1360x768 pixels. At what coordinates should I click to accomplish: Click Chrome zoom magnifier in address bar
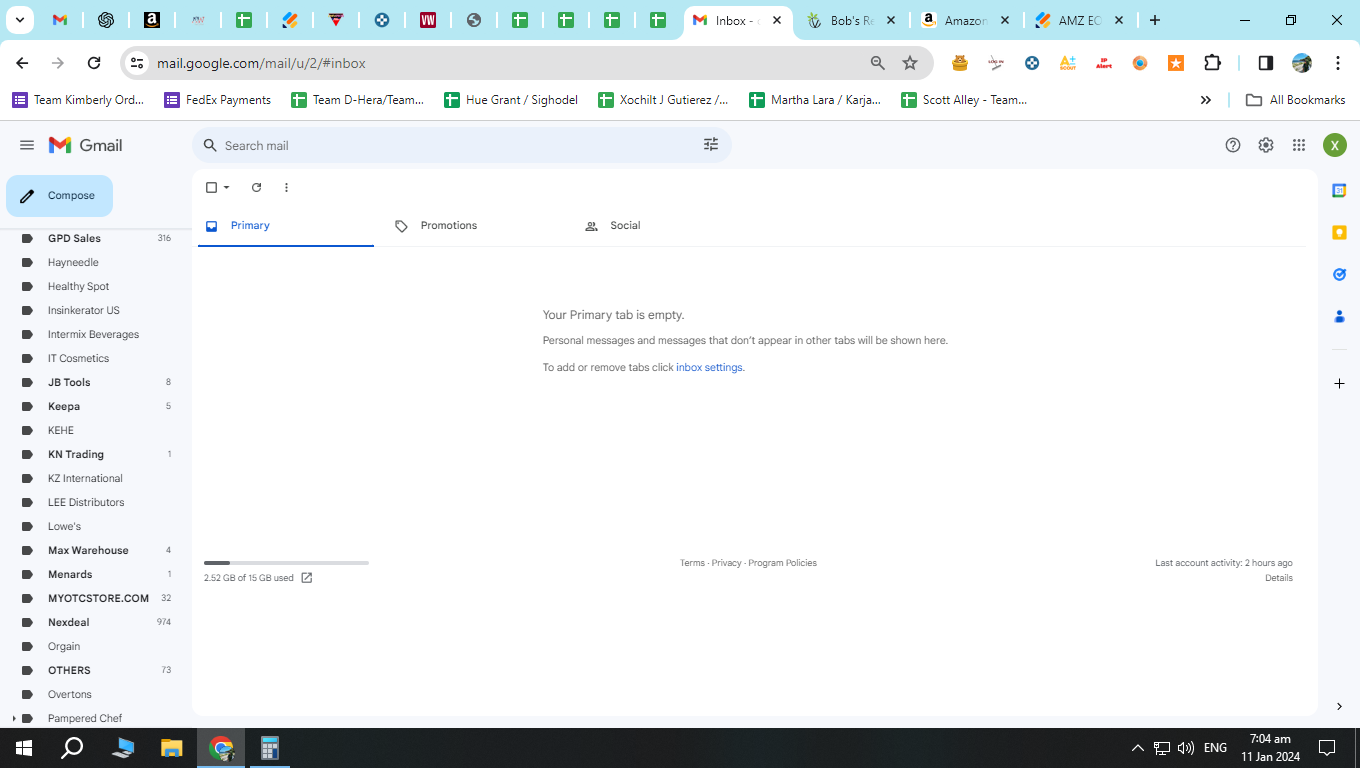coord(878,63)
